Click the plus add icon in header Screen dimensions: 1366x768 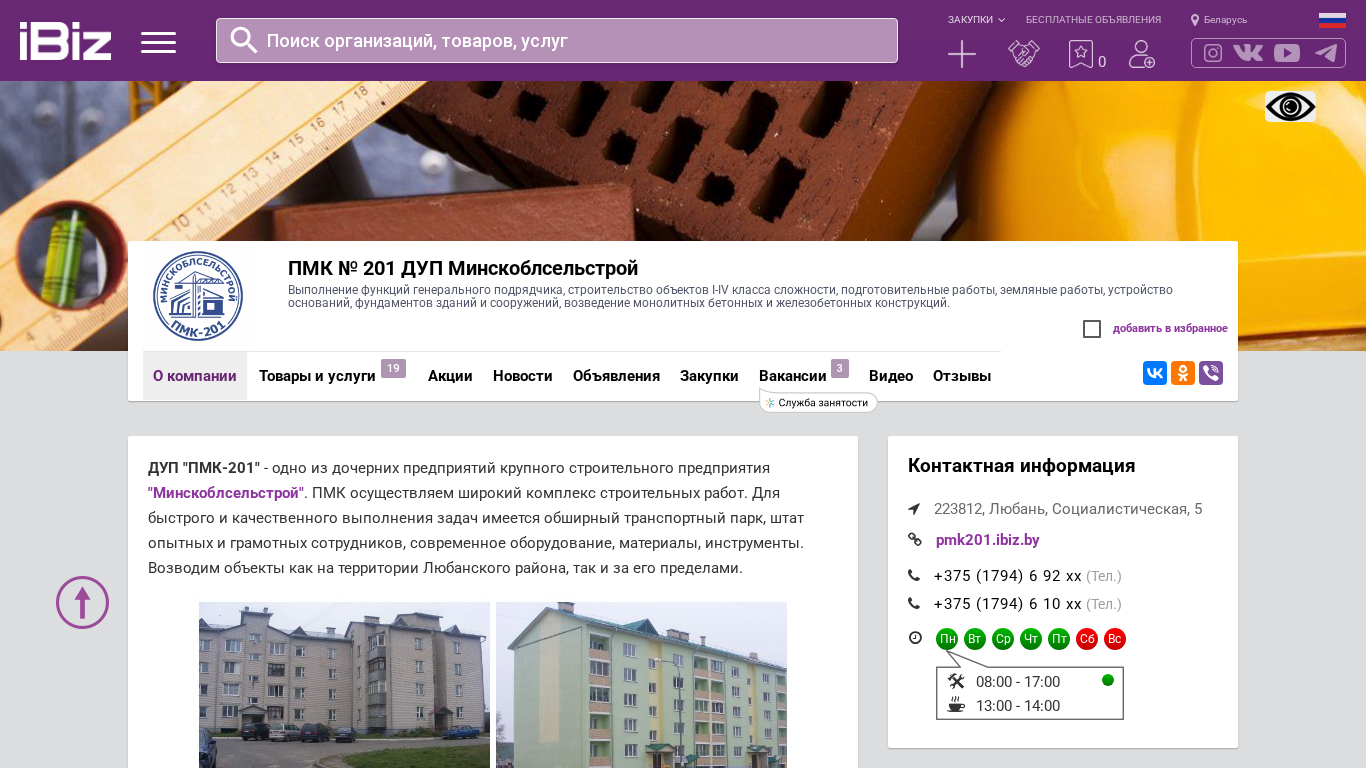962,54
